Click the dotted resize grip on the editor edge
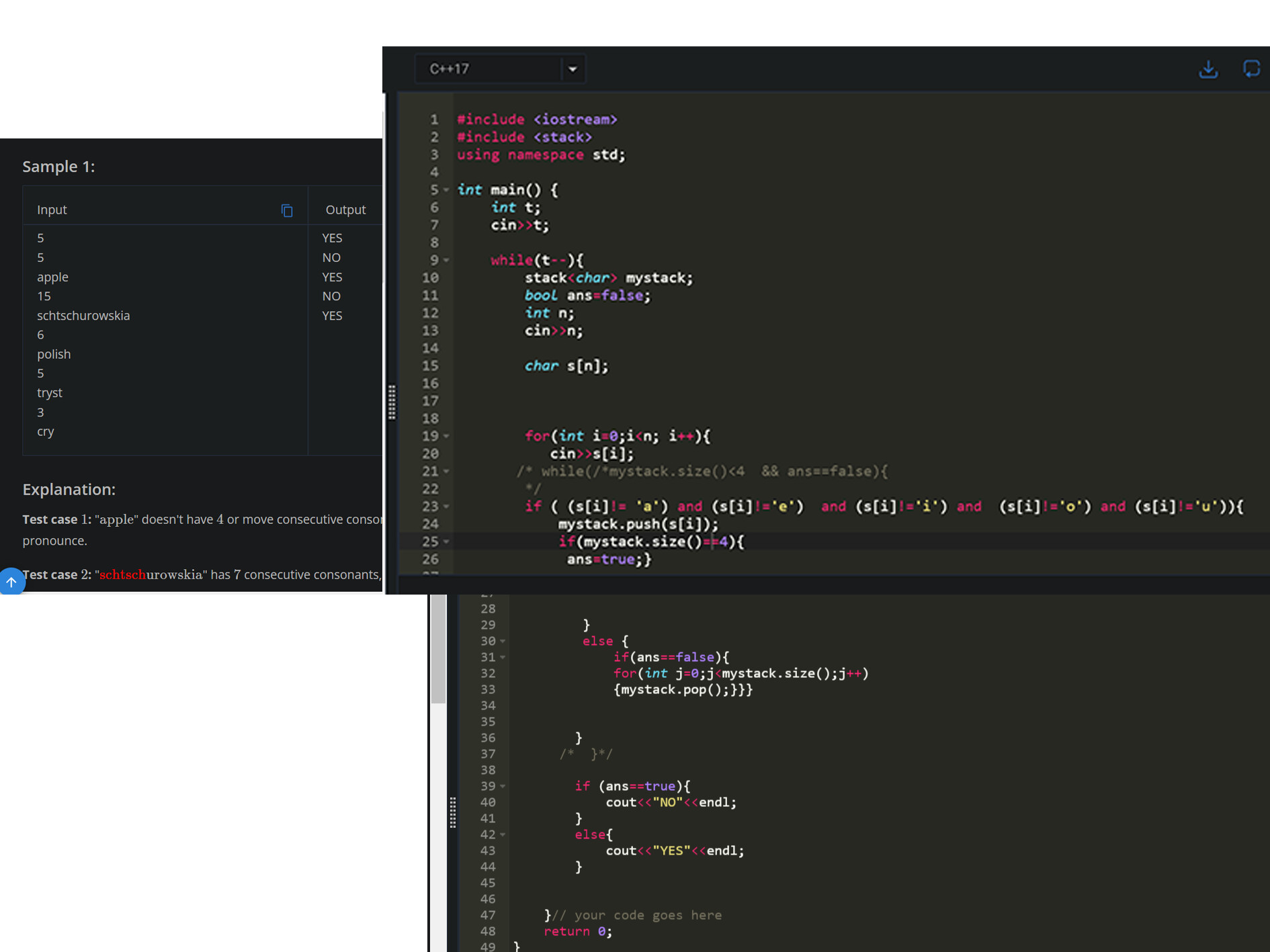 (x=392, y=403)
